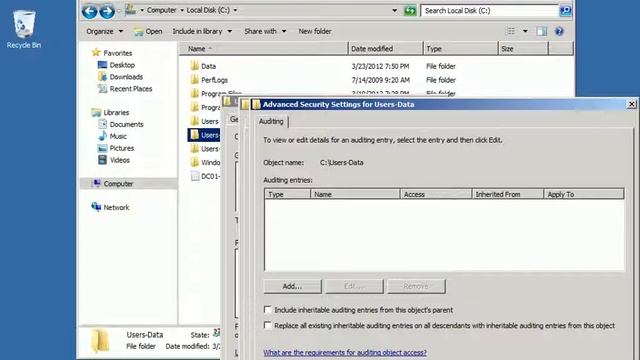Expand the view options dropdown arrow
Screen dimensions: 640x360
click(525, 31)
